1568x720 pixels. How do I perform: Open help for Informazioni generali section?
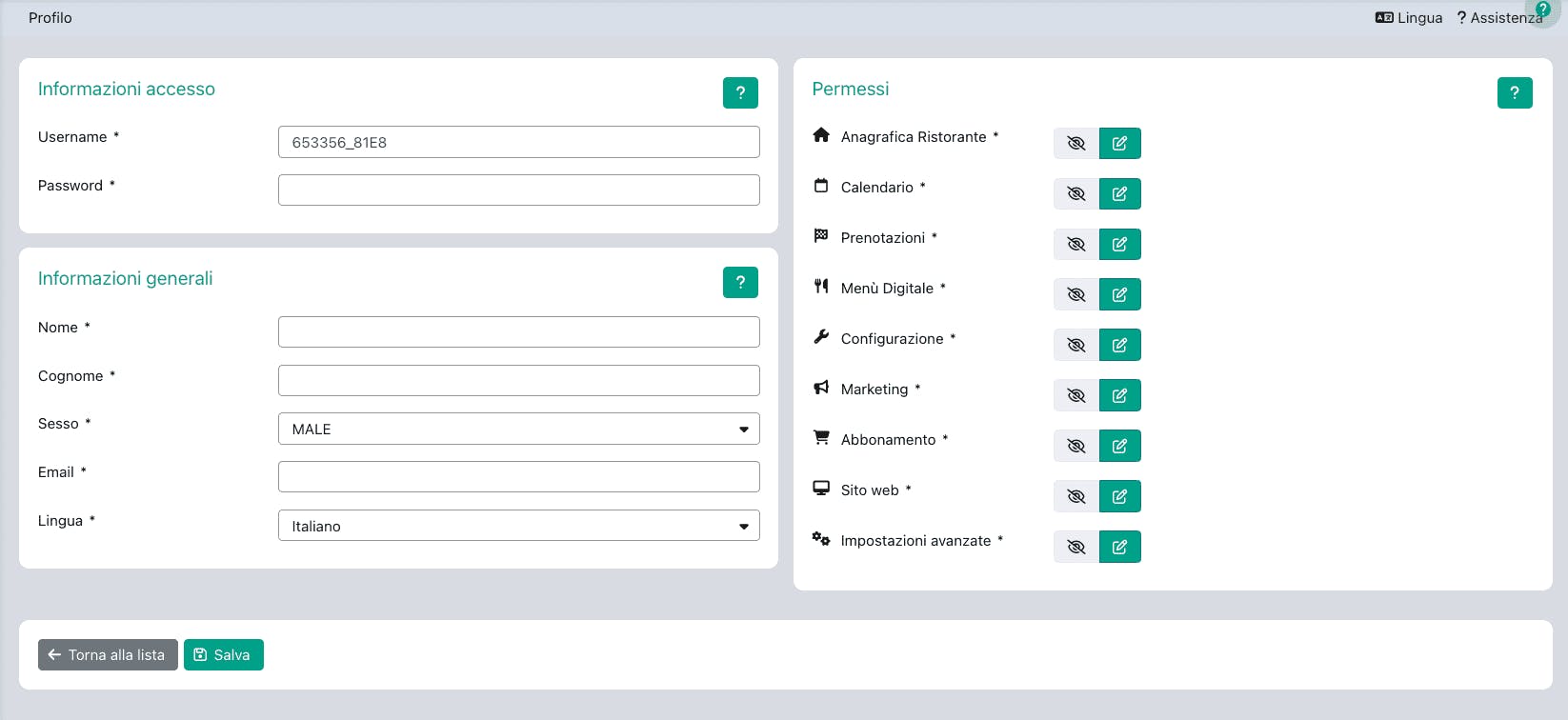pos(739,283)
